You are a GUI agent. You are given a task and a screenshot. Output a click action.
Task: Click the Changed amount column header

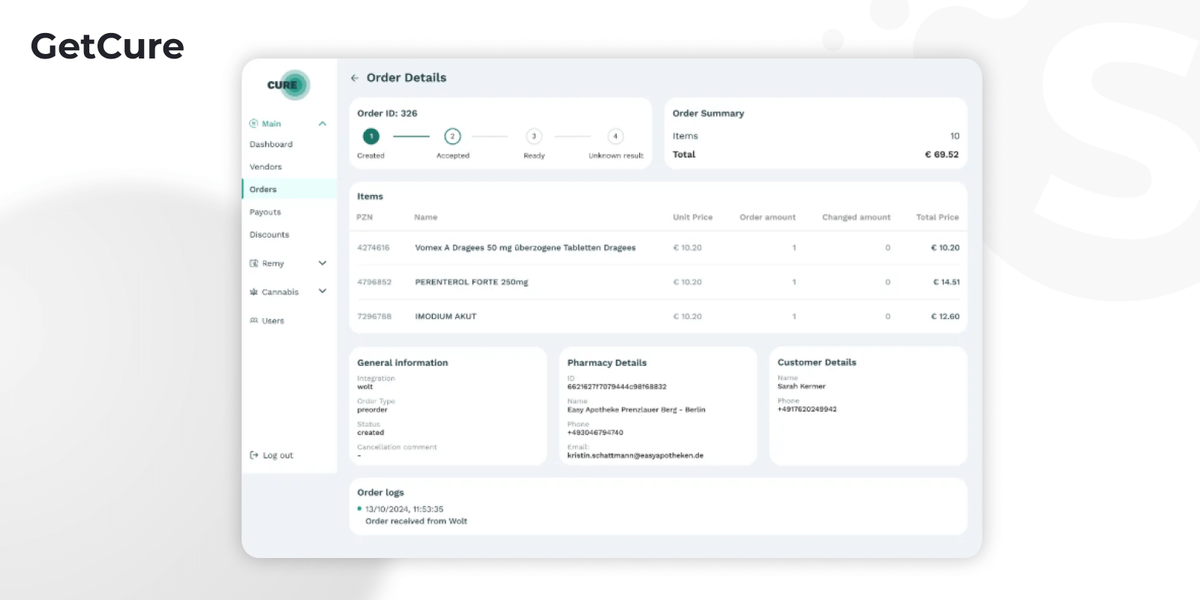[856, 217]
